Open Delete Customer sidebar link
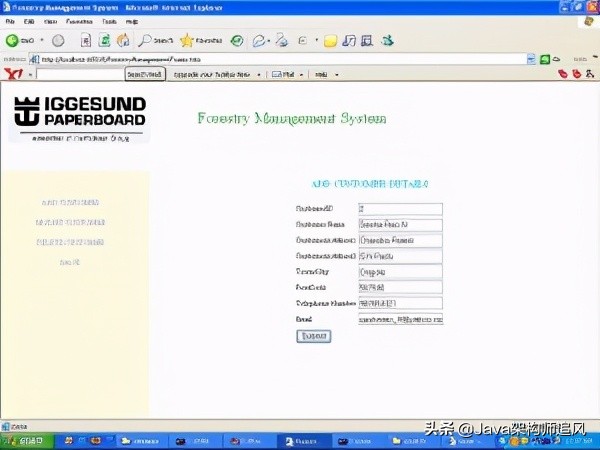 pyautogui.click(x=69, y=242)
